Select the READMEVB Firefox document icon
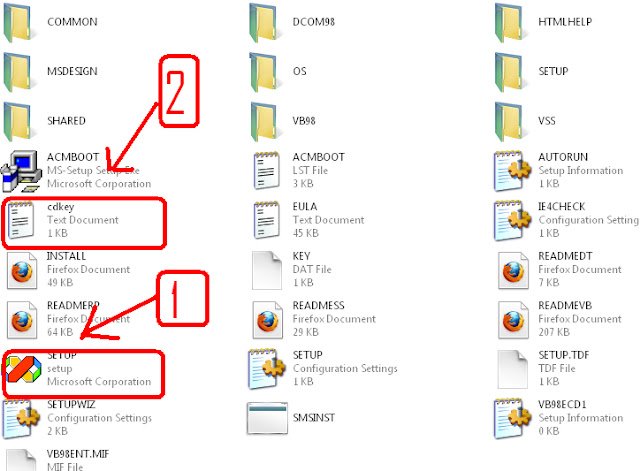This screenshot has width=640, height=471. point(513,320)
